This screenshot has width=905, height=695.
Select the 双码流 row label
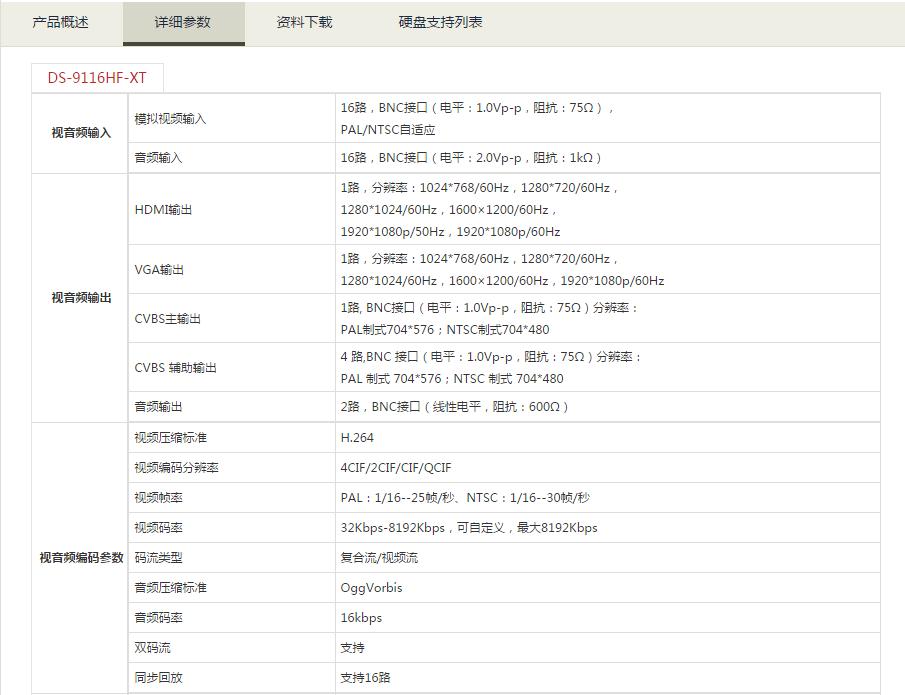tap(152, 648)
